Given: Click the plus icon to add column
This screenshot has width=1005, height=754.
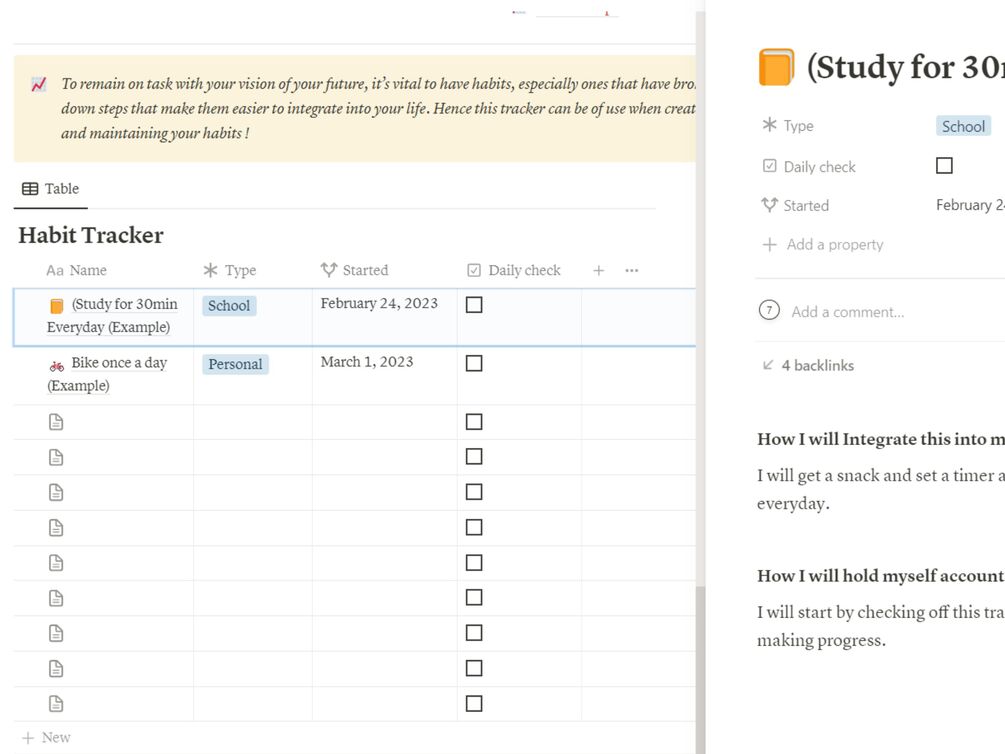Looking at the screenshot, I should 599,270.
